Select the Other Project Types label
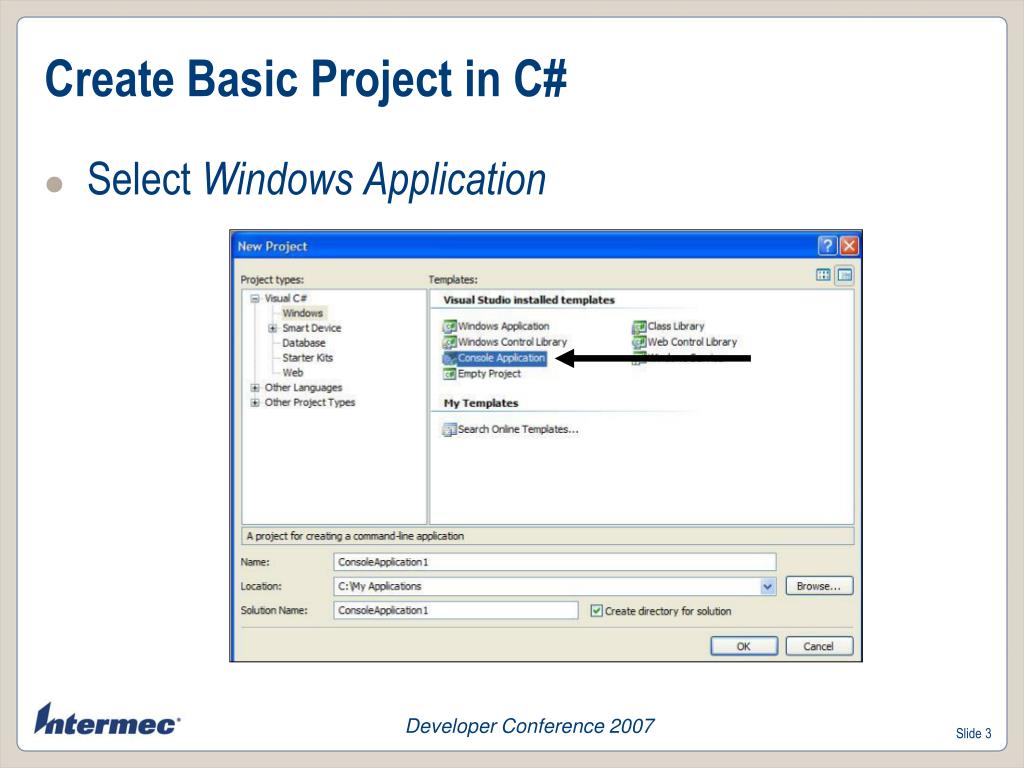This screenshot has height=768, width=1024. 310,402
